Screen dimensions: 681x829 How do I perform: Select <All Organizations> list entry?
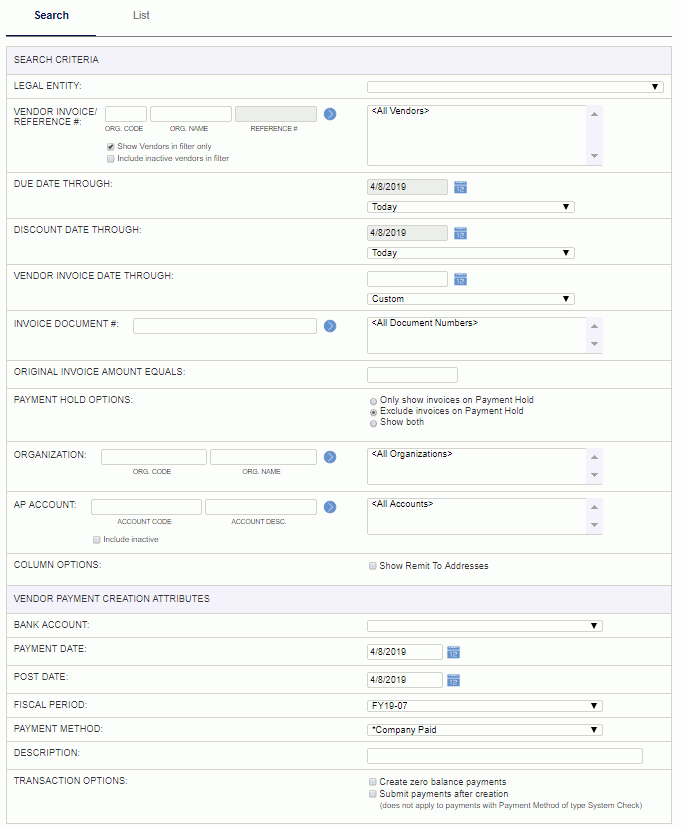coord(412,454)
